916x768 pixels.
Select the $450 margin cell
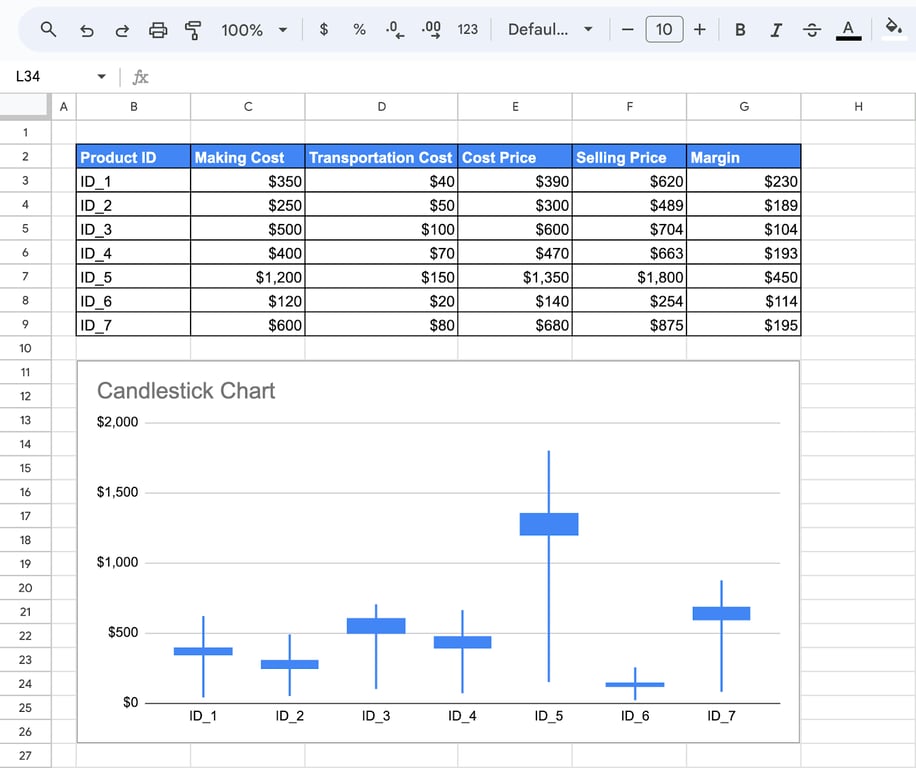pos(744,277)
